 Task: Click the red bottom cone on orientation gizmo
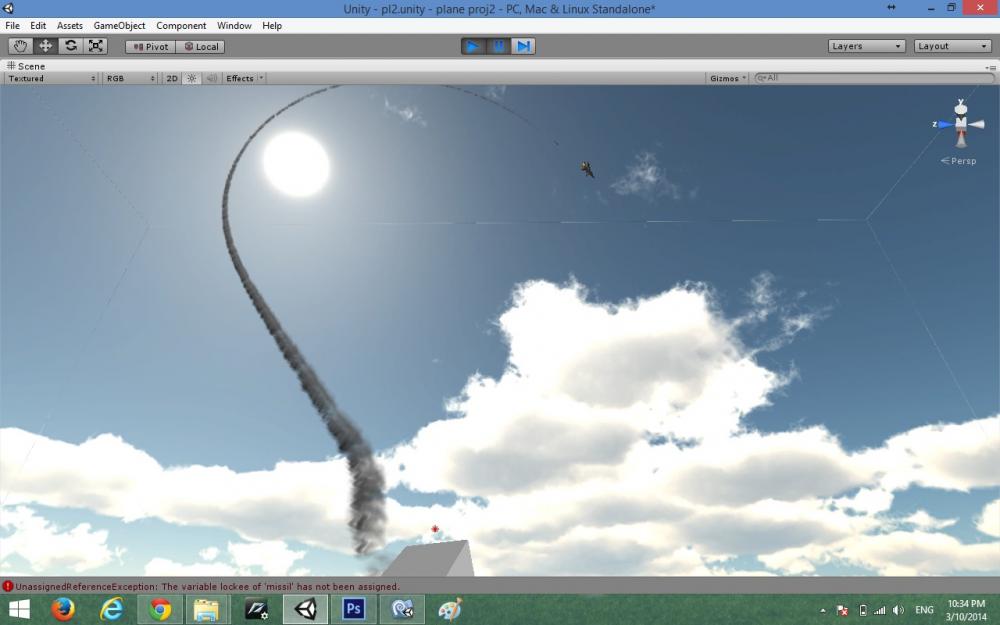[x=960, y=139]
